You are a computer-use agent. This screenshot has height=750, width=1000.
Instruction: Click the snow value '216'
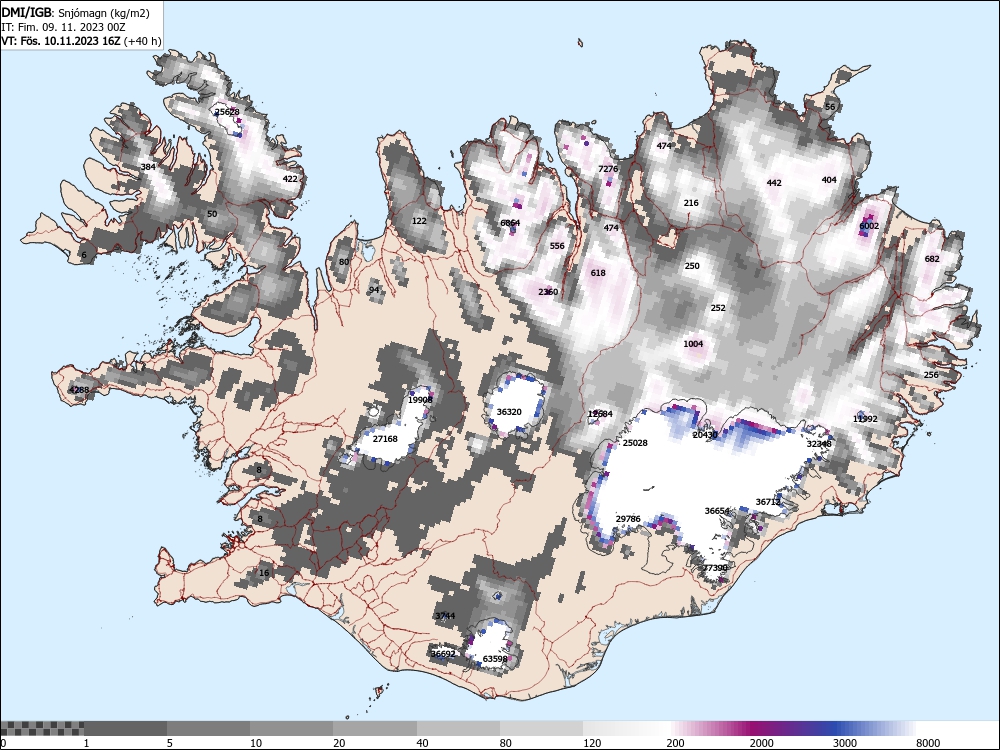(x=691, y=203)
